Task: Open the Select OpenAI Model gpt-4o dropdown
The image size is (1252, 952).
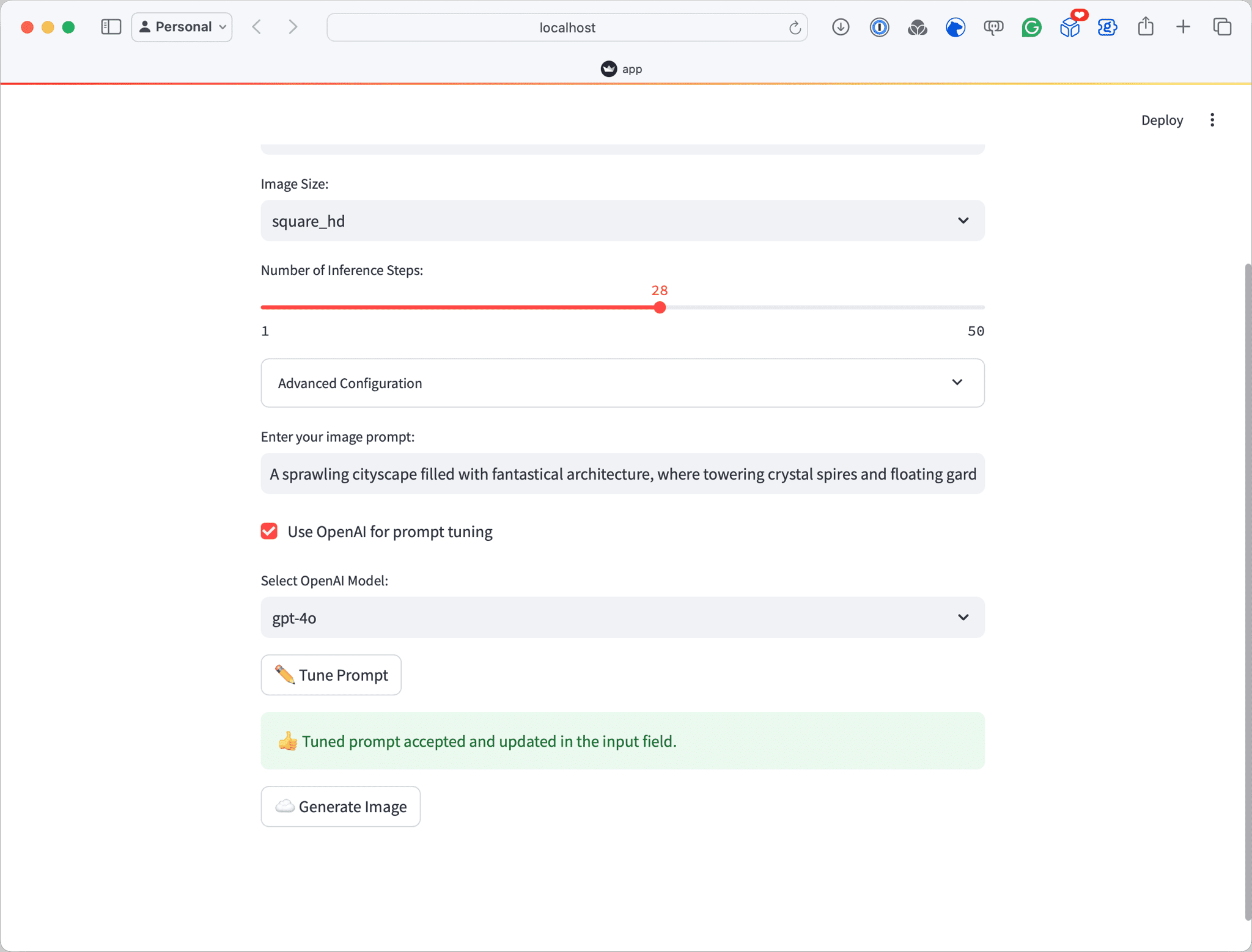Action: coord(622,618)
